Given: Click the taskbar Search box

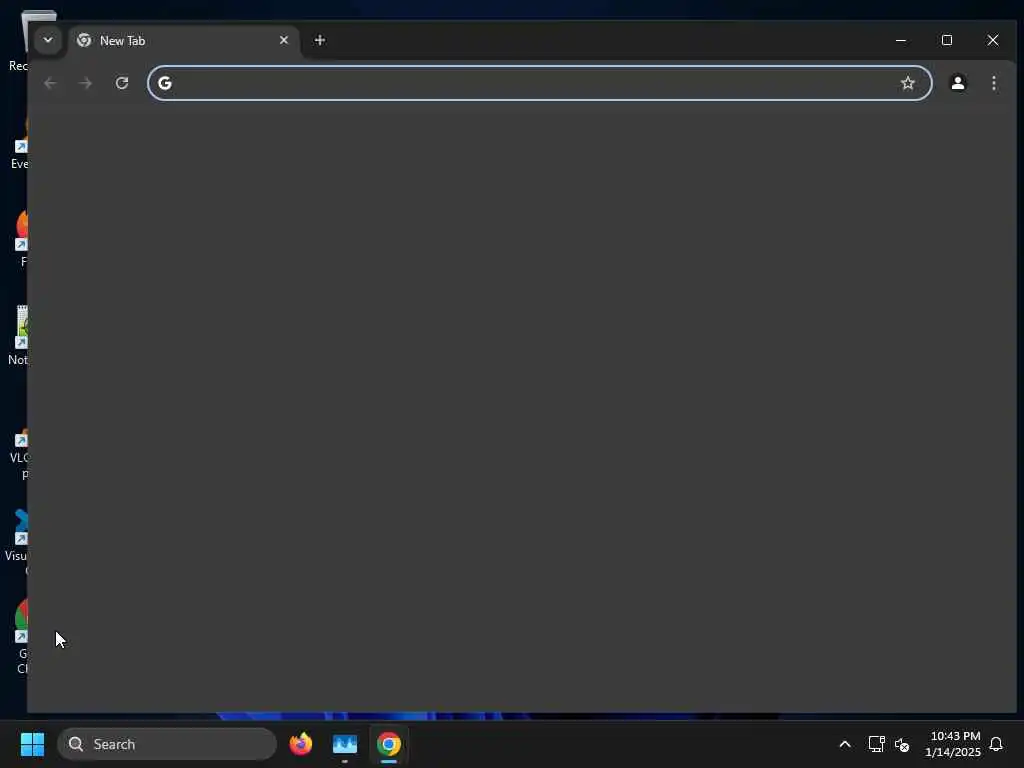Looking at the screenshot, I should point(167,744).
